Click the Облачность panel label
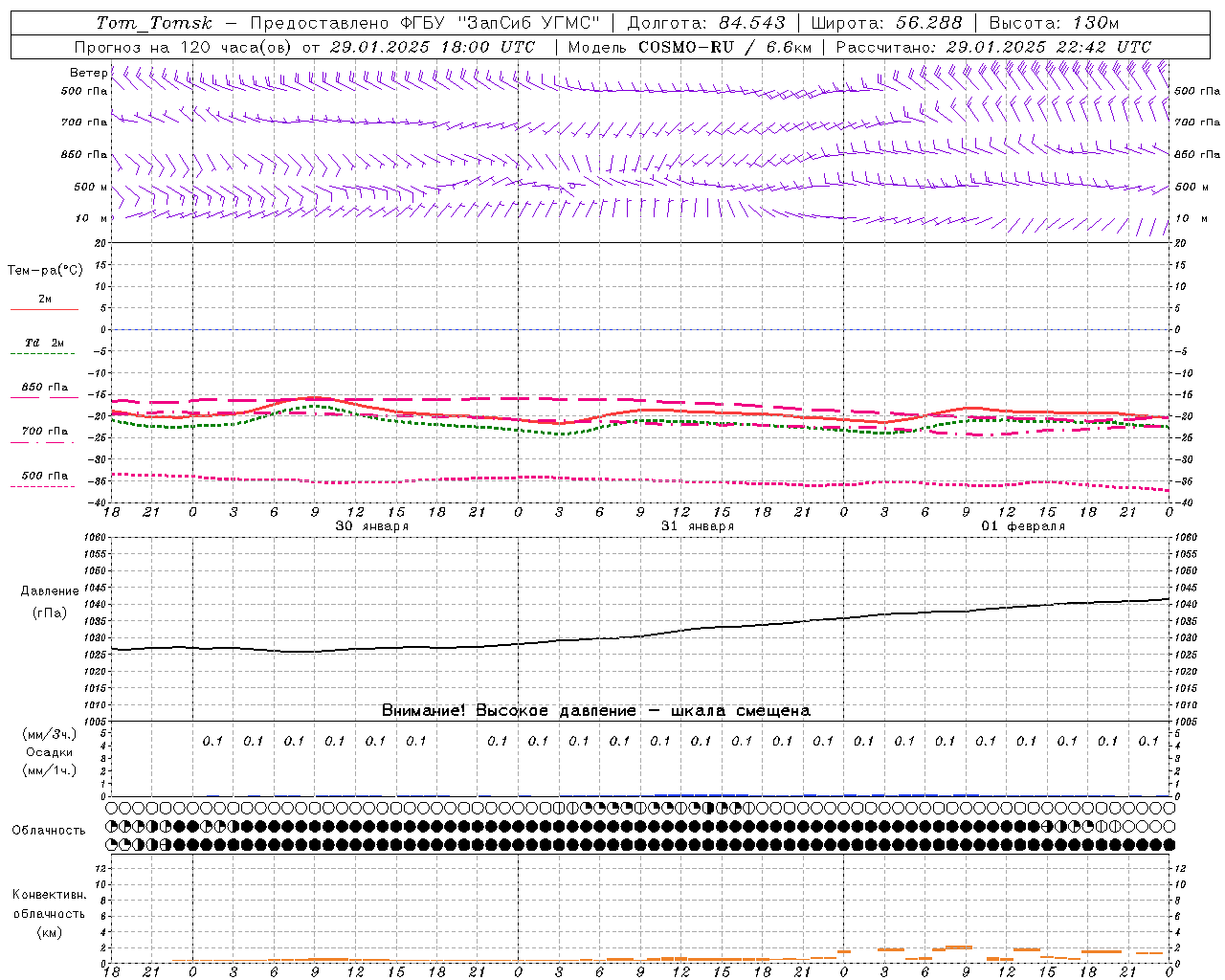This screenshot has width=1225, height=980. (49, 831)
